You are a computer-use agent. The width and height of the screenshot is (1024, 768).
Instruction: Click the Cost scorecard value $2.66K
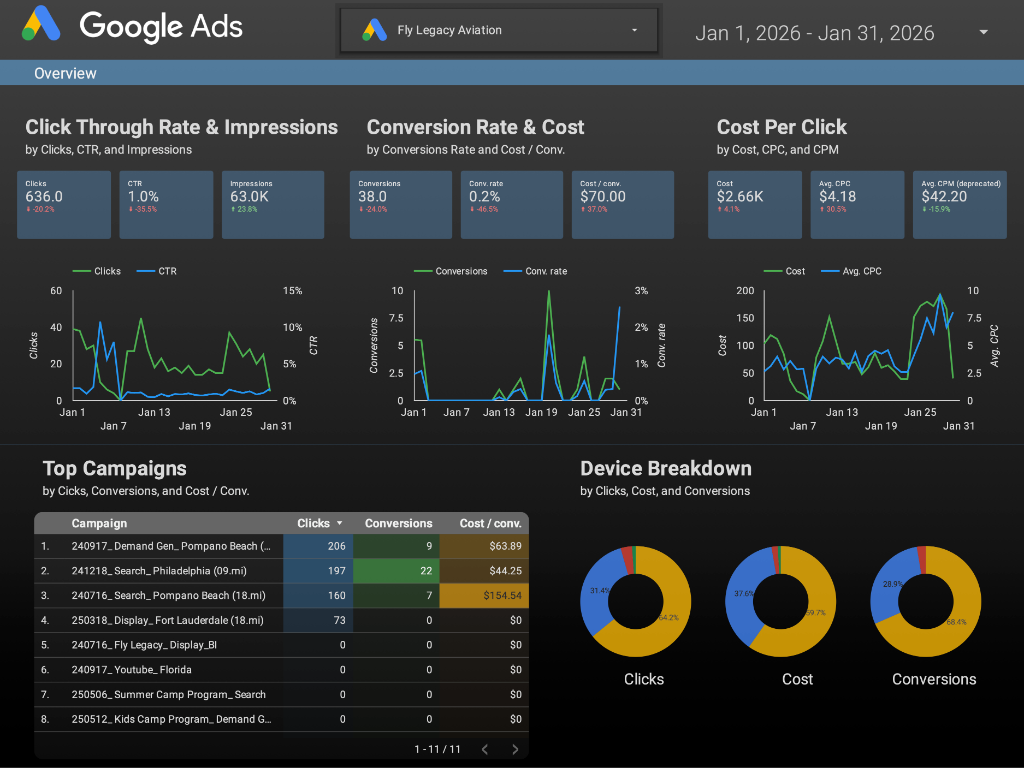tap(740, 197)
